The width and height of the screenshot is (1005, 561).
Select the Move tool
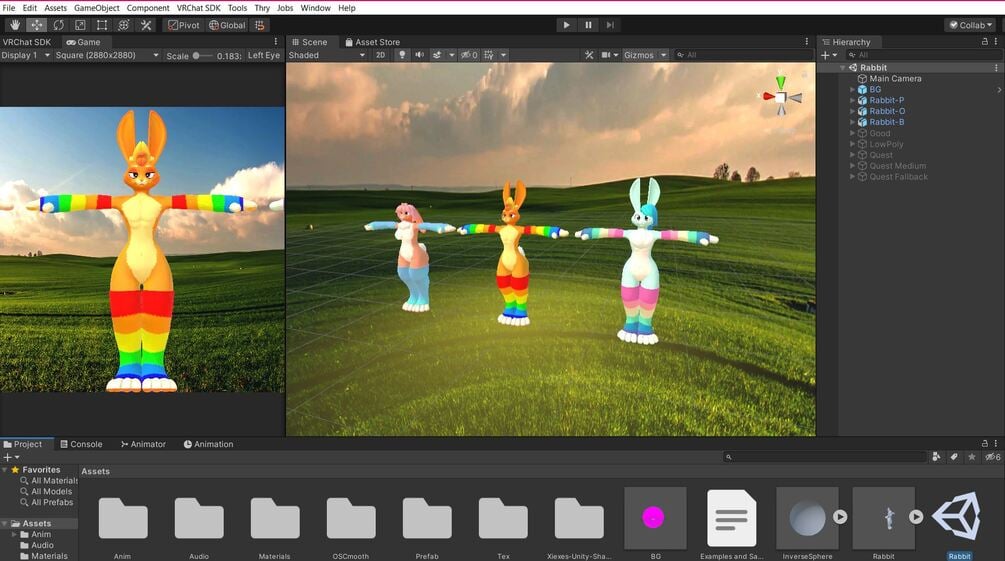[x=37, y=25]
